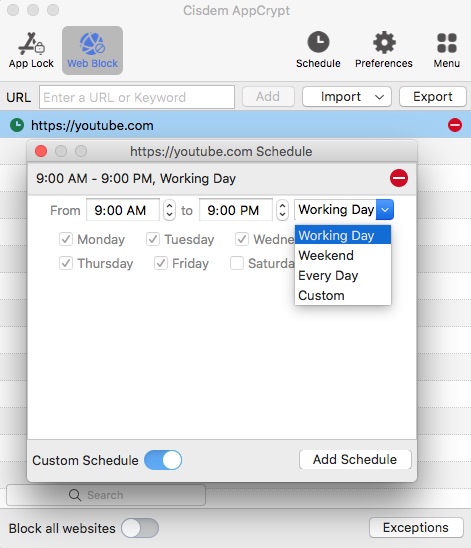Open Preferences gear icon

[384, 42]
